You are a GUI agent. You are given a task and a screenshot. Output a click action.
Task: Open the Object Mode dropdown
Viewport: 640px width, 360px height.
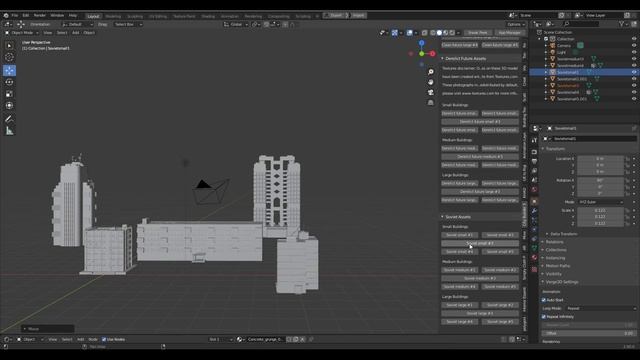tap(22, 33)
